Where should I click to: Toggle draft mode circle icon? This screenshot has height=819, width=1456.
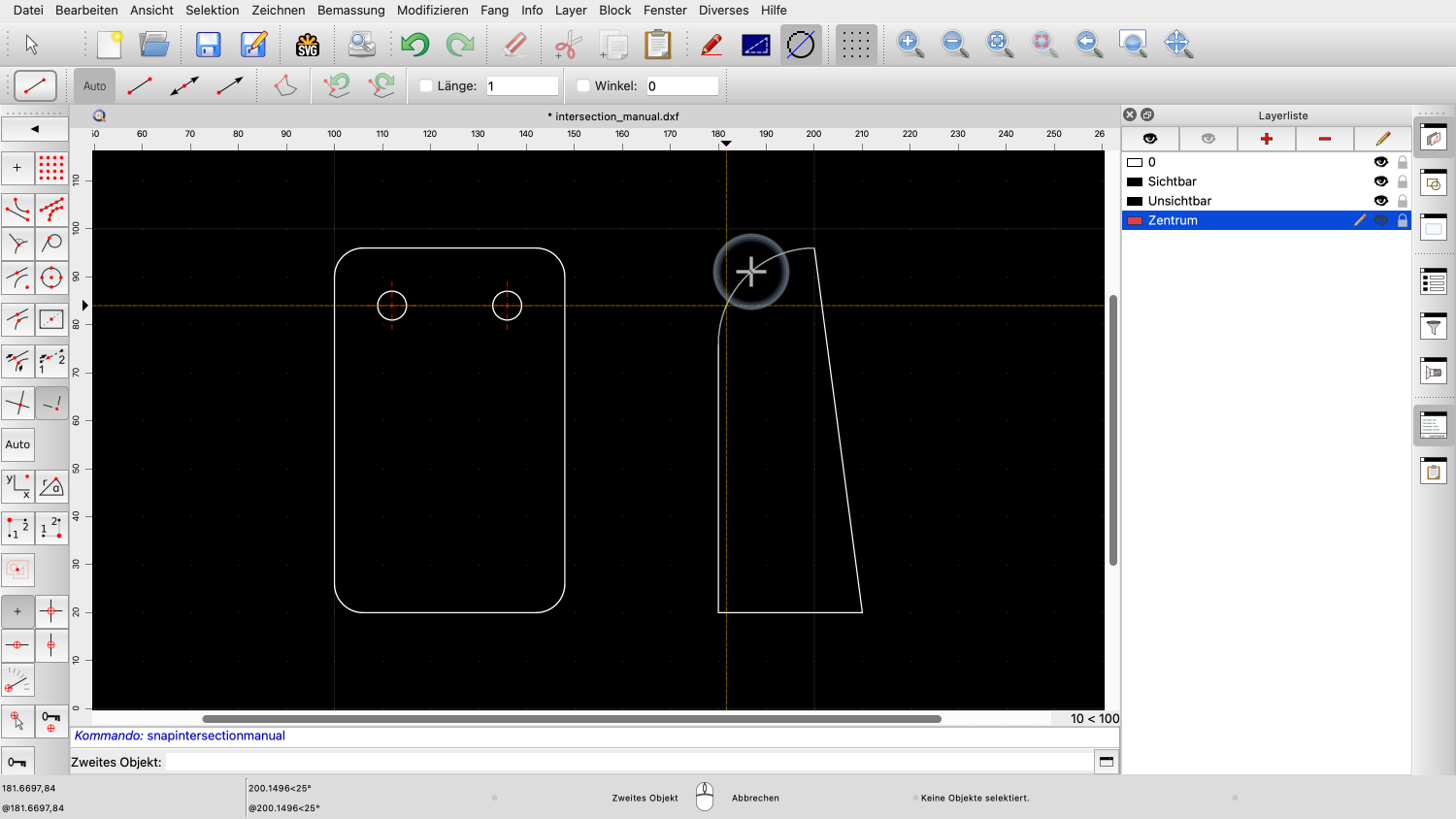pyautogui.click(x=801, y=45)
